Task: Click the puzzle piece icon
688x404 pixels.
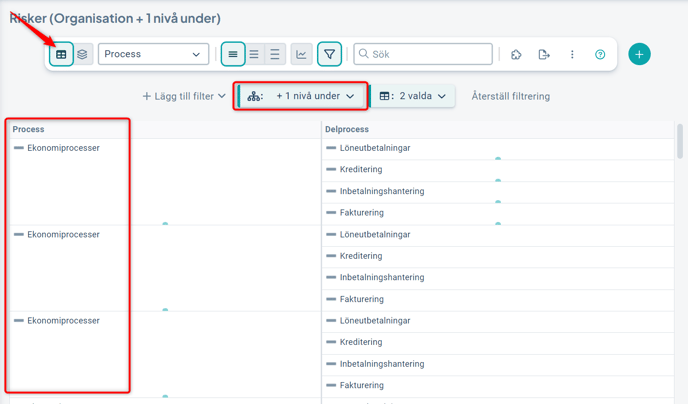Action: (516, 54)
